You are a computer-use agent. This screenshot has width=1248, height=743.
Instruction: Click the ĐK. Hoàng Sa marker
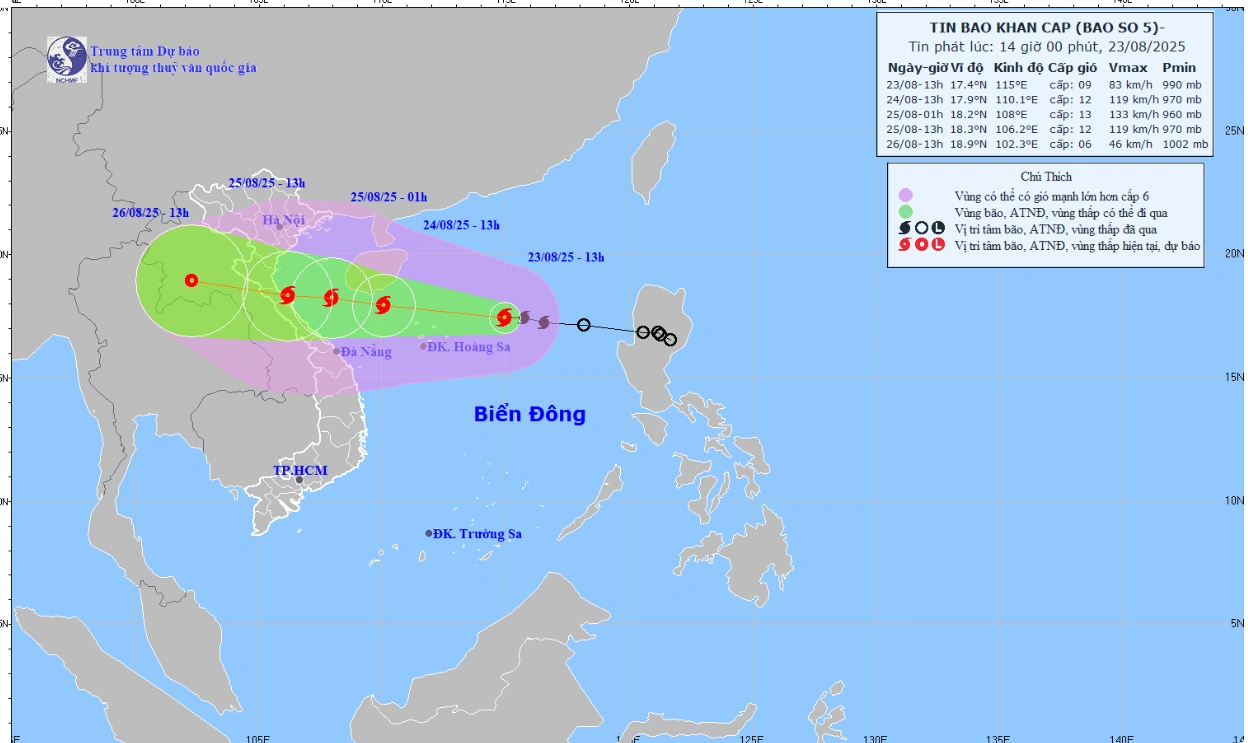(x=423, y=347)
